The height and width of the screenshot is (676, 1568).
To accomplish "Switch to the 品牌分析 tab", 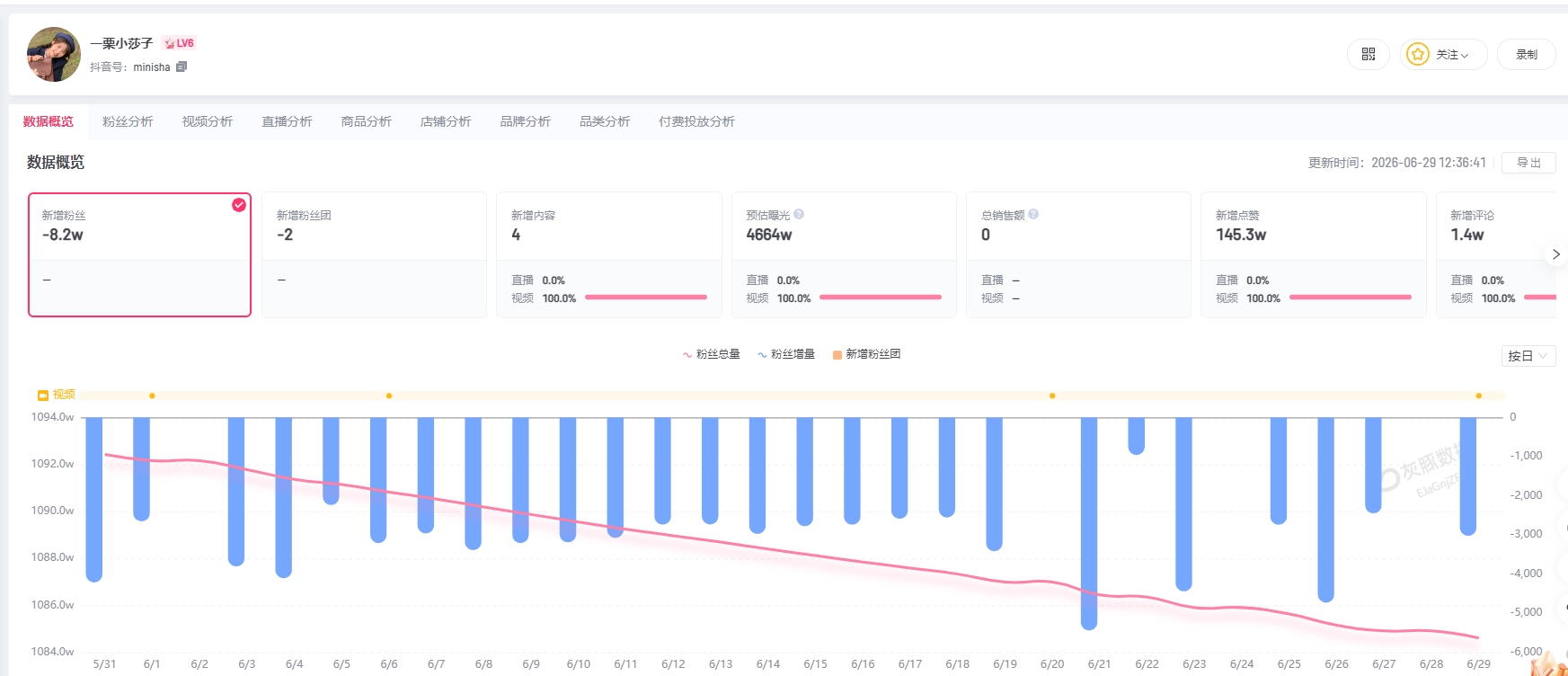I will (526, 121).
